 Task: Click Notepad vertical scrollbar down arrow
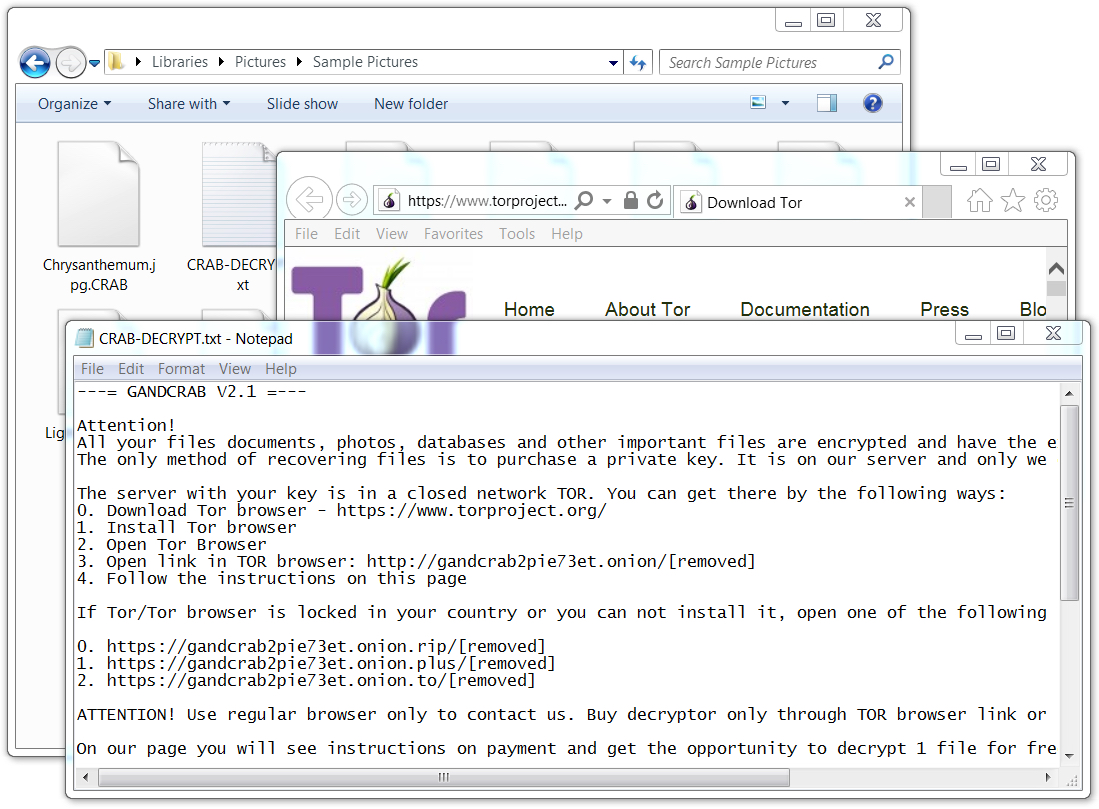click(1069, 756)
